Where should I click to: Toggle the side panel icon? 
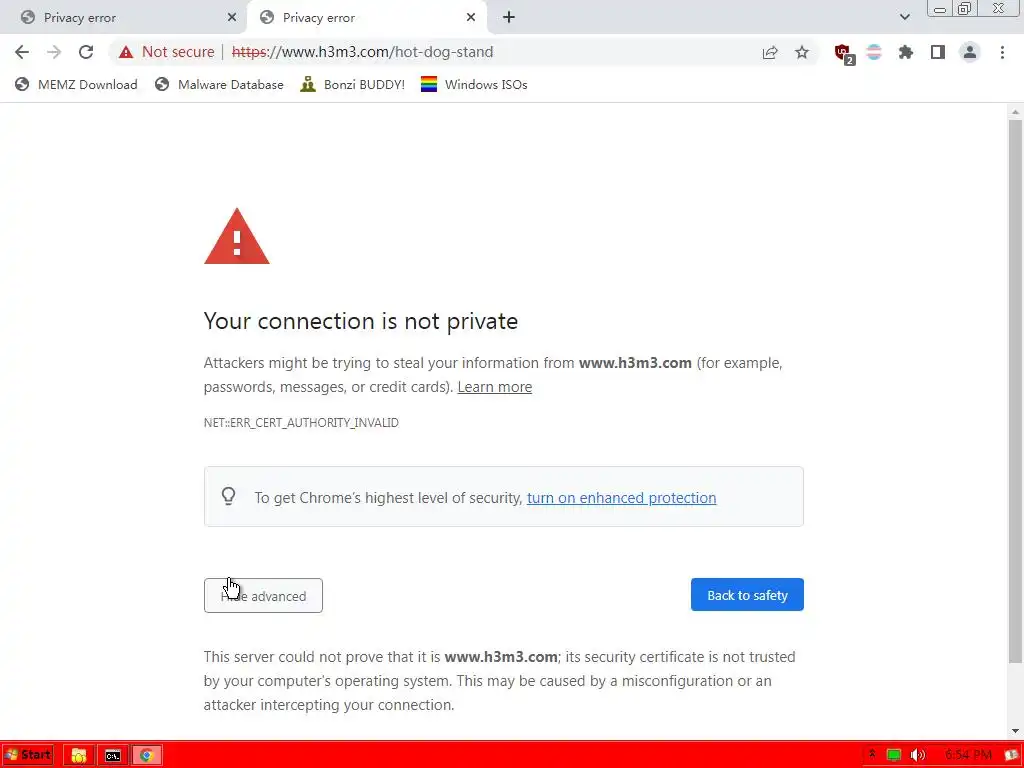pos(938,52)
